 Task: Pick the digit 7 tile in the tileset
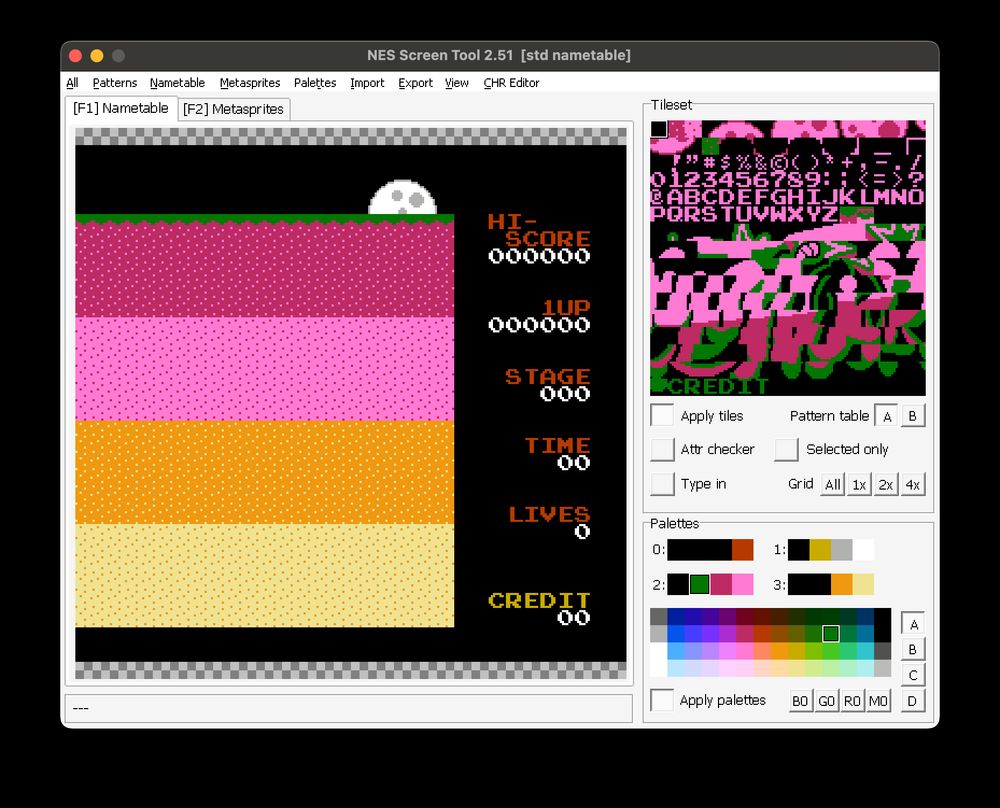tap(779, 180)
